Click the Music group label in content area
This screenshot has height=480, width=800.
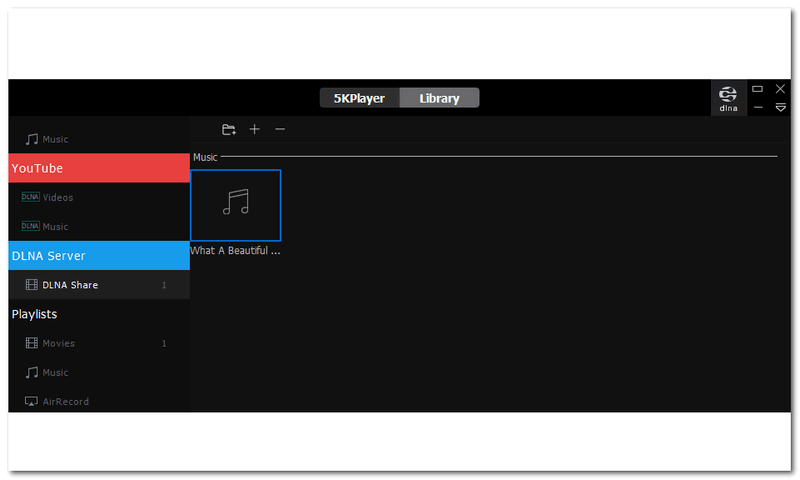[205, 157]
